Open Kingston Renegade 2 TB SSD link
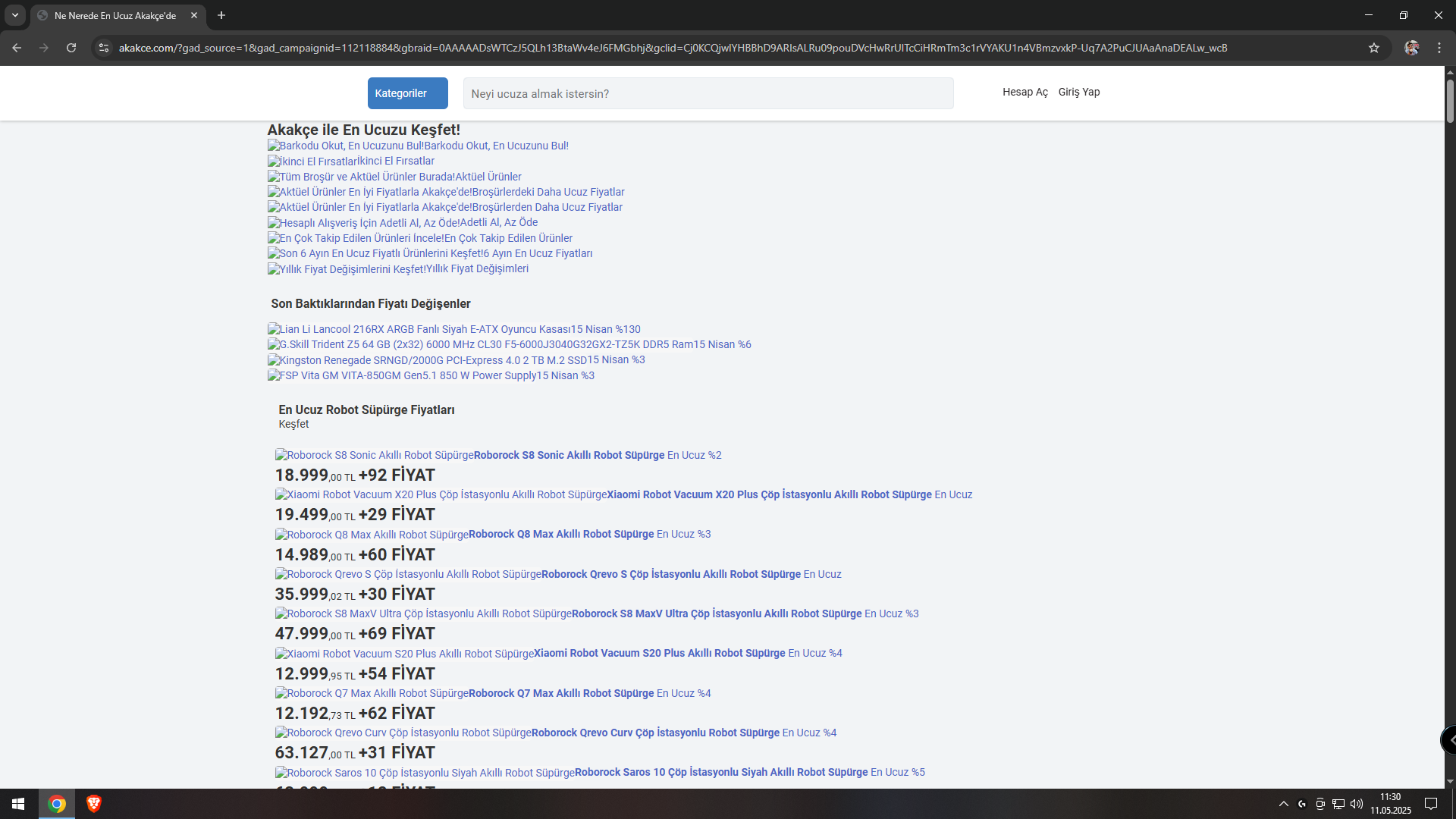This screenshot has height=819, width=1456. (x=457, y=359)
